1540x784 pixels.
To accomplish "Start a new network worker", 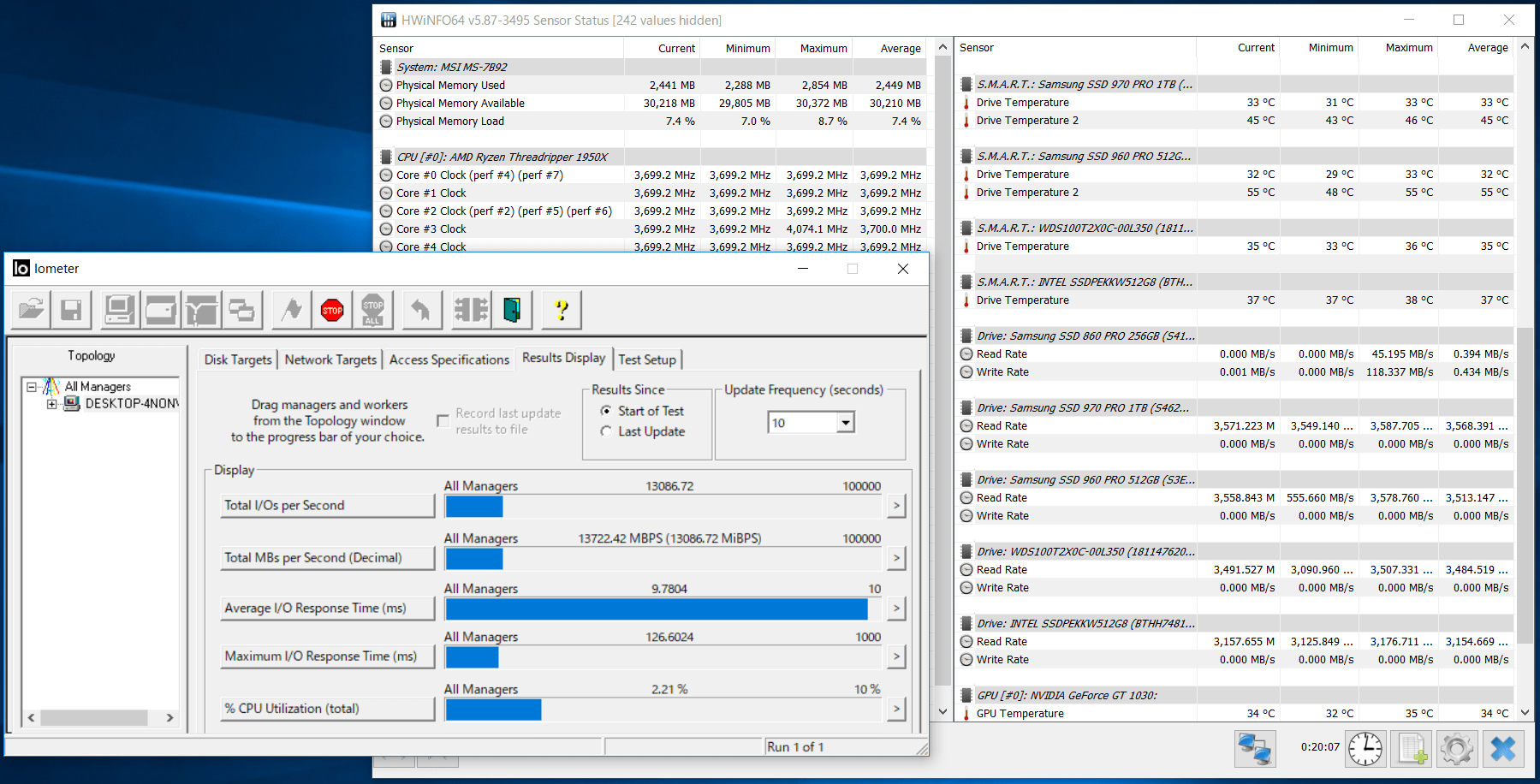I will point(201,310).
